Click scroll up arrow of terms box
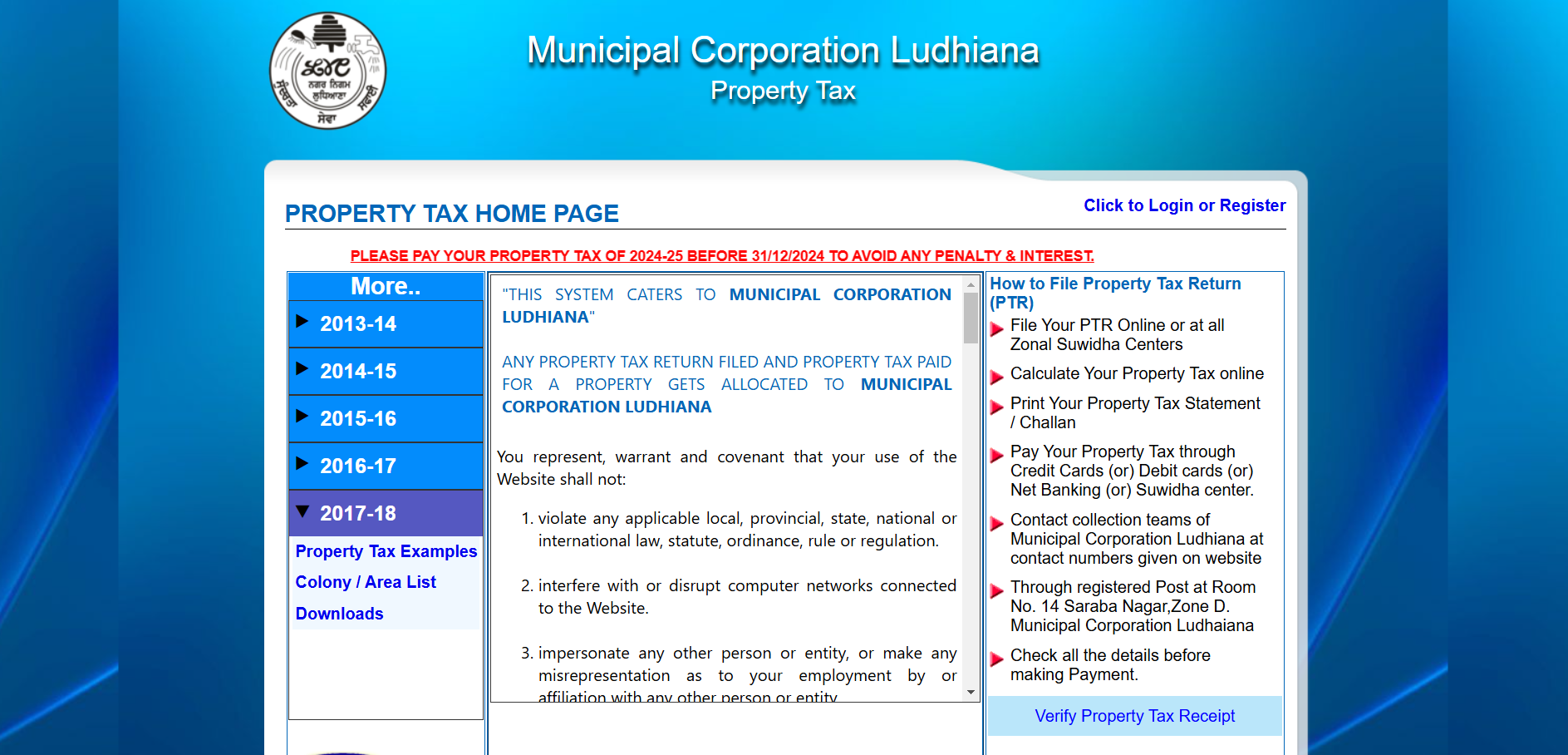 click(x=971, y=284)
